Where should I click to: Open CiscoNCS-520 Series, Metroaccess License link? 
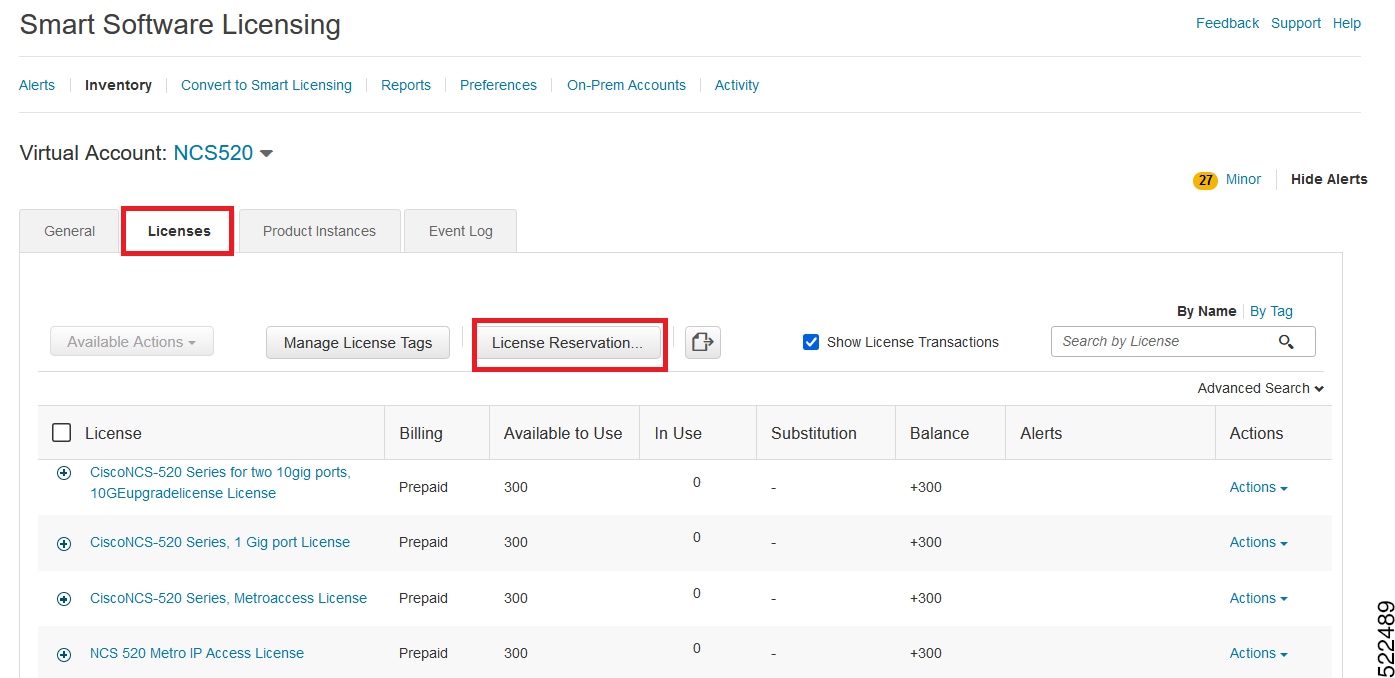click(x=228, y=598)
